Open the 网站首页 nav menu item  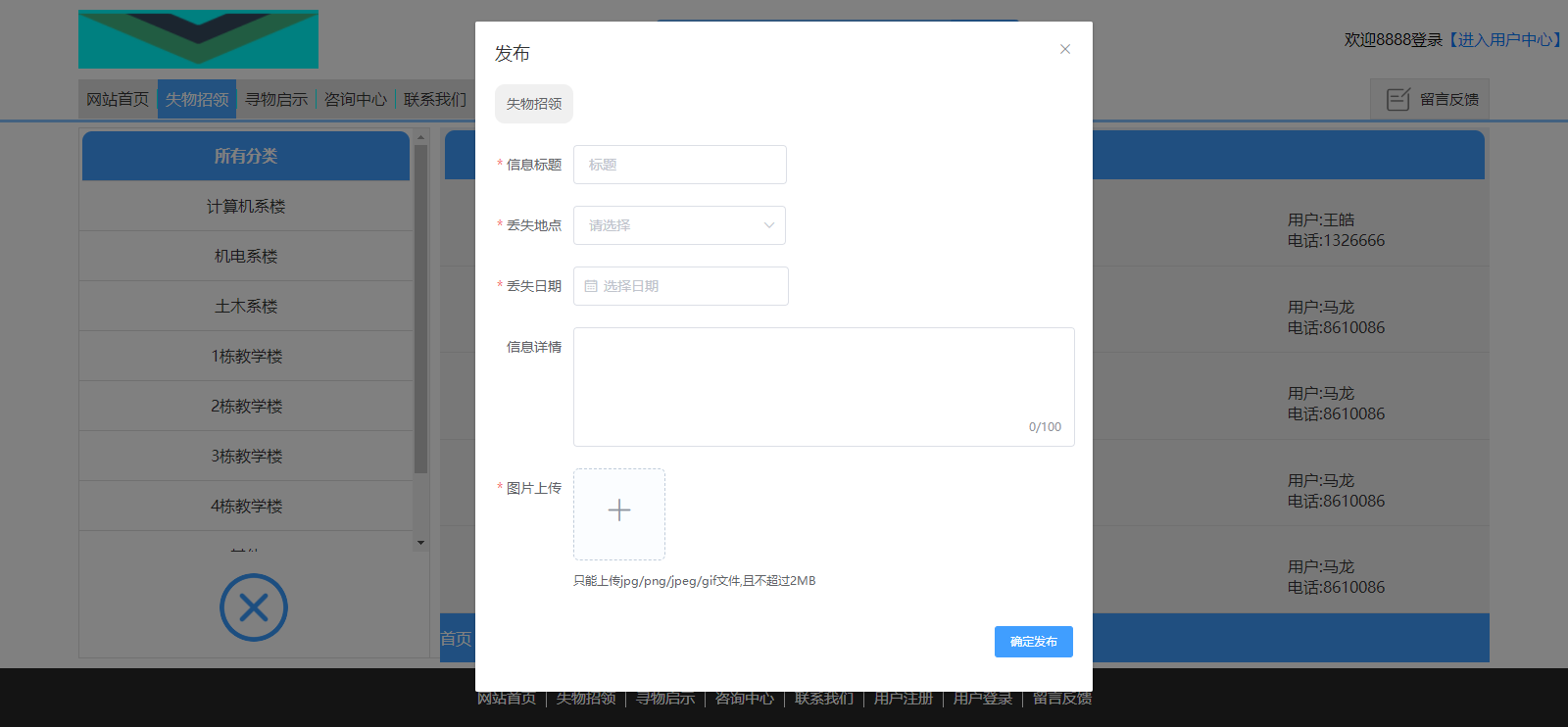[x=118, y=99]
